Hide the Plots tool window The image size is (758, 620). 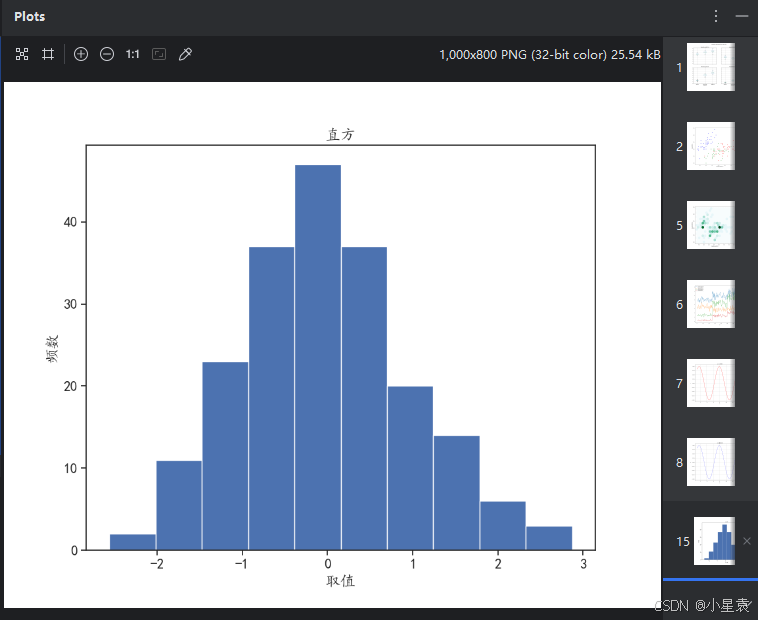coord(742,16)
